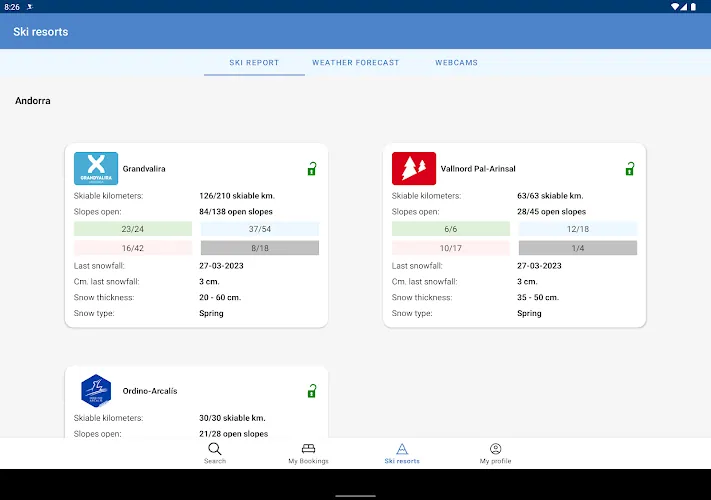The image size is (711, 500).
Task: Open My Bookings in bottom navigation
Action: (x=308, y=454)
